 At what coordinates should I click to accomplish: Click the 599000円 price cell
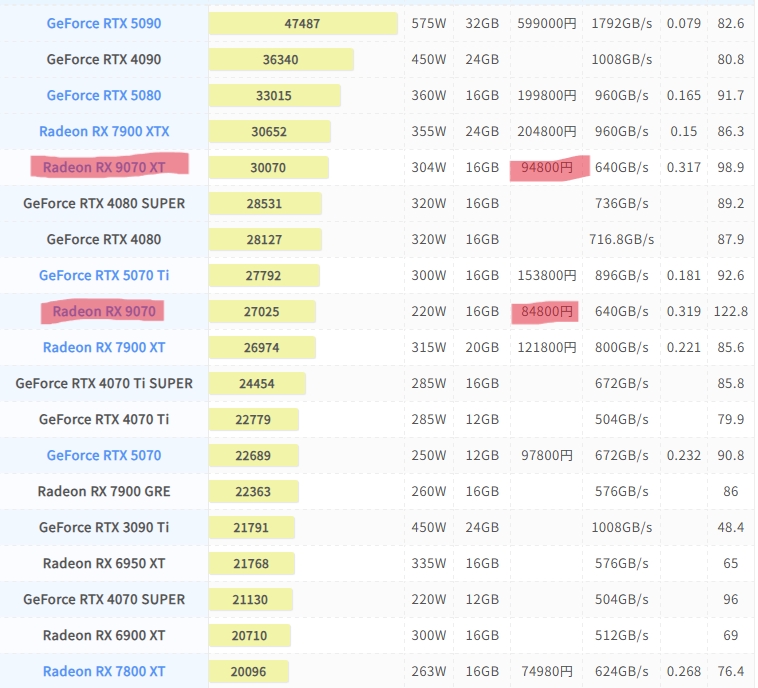[547, 23]
